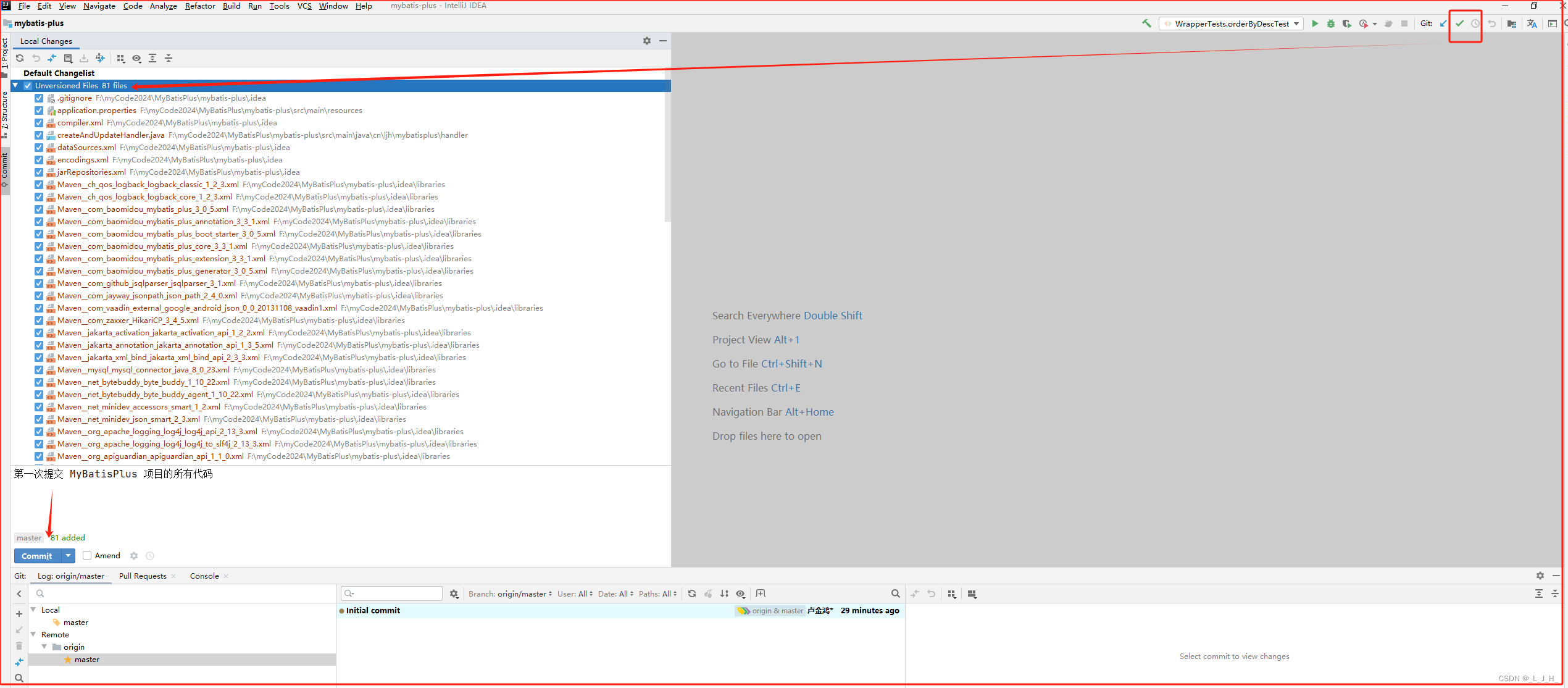Click the Git log search text field
Screen dimensions: 1568x688
click(392, 594)
